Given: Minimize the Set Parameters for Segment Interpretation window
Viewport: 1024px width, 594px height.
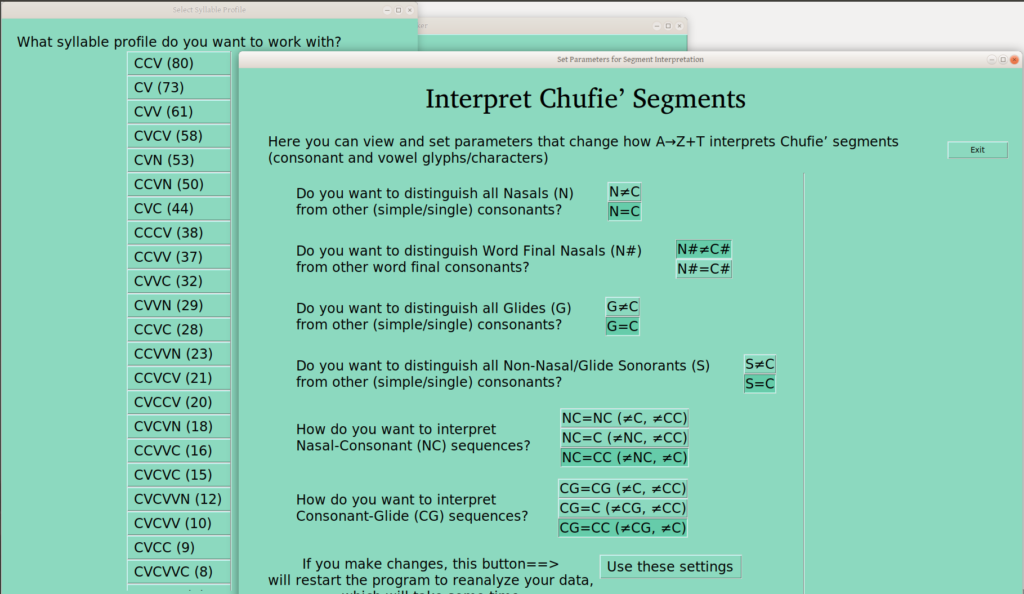Looking at the screenshot, I should point(991,59).
